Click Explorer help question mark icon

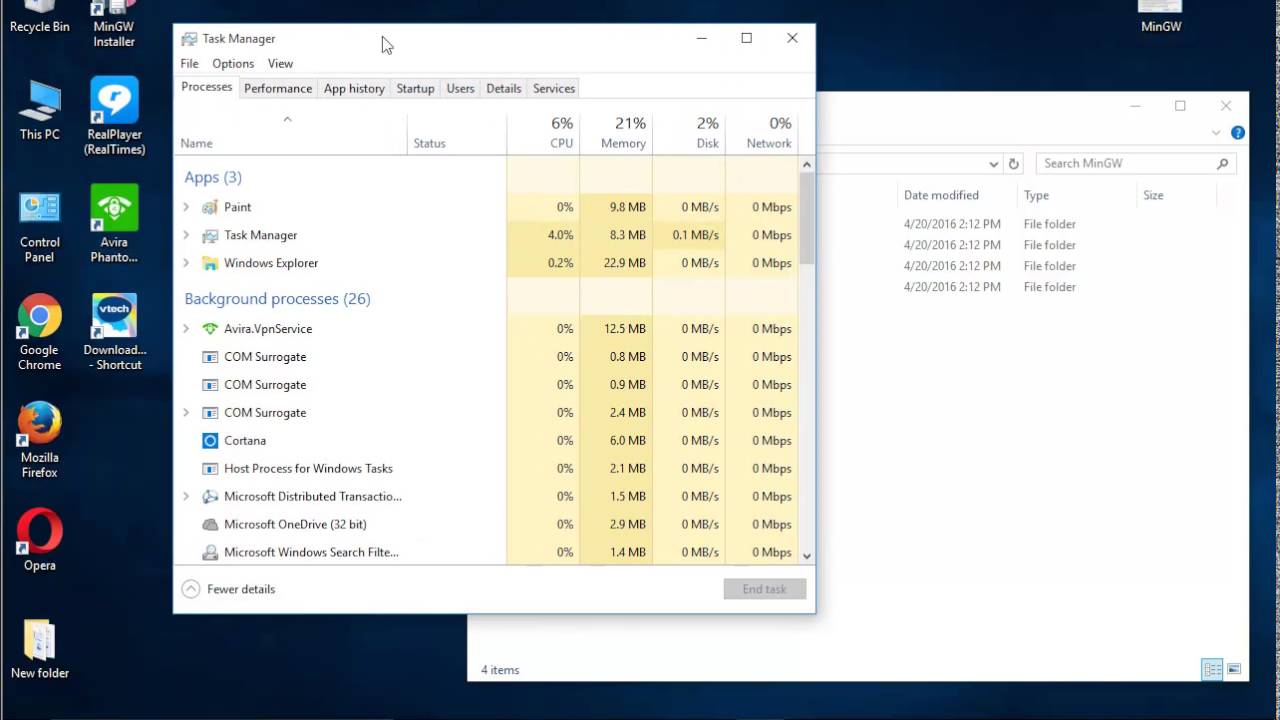[1238, 132]
